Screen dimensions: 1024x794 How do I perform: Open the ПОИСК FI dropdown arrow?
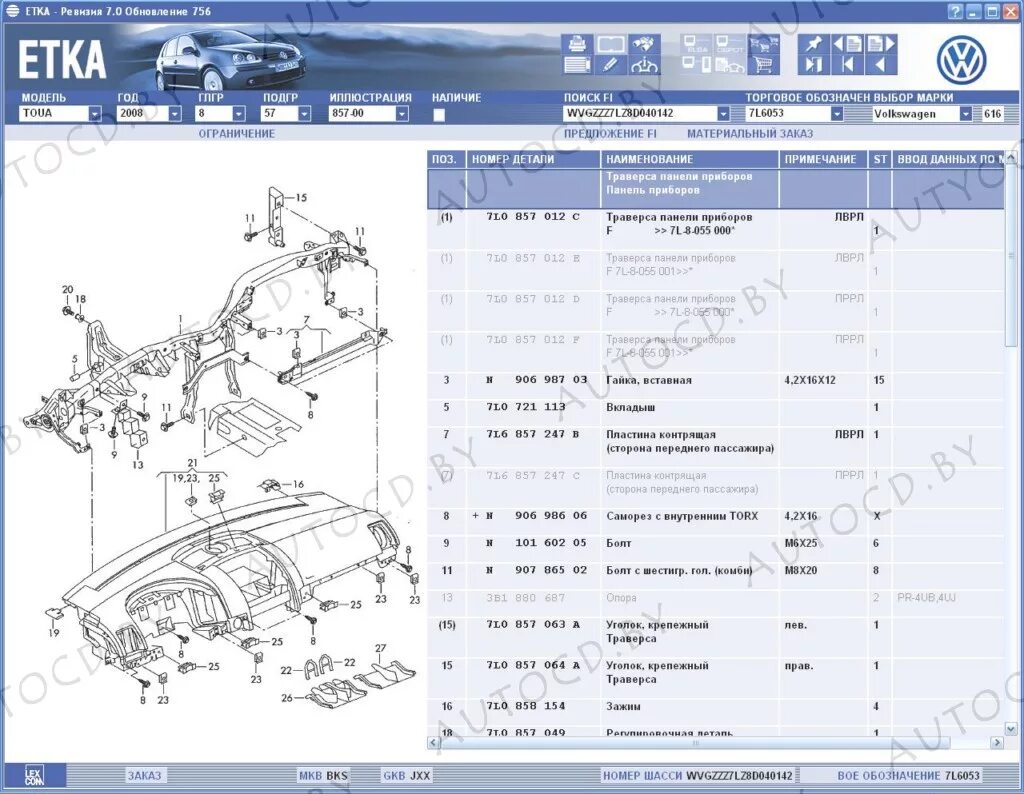pos(723,114)
